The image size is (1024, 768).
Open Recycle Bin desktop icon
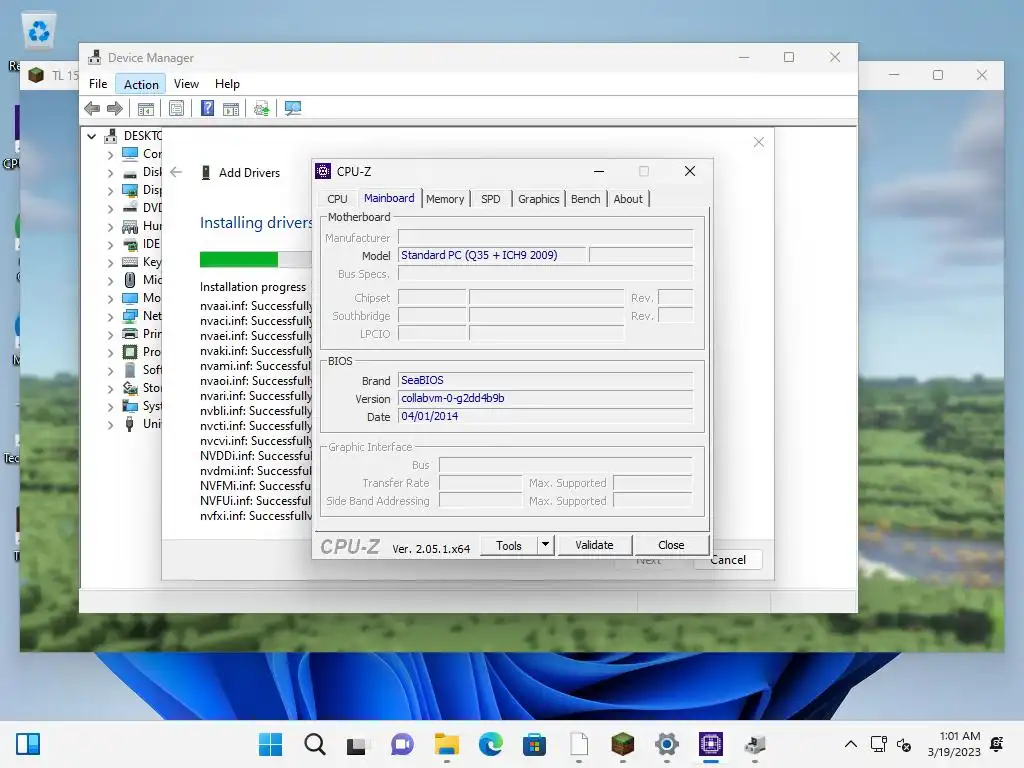[x=39, y=31]
